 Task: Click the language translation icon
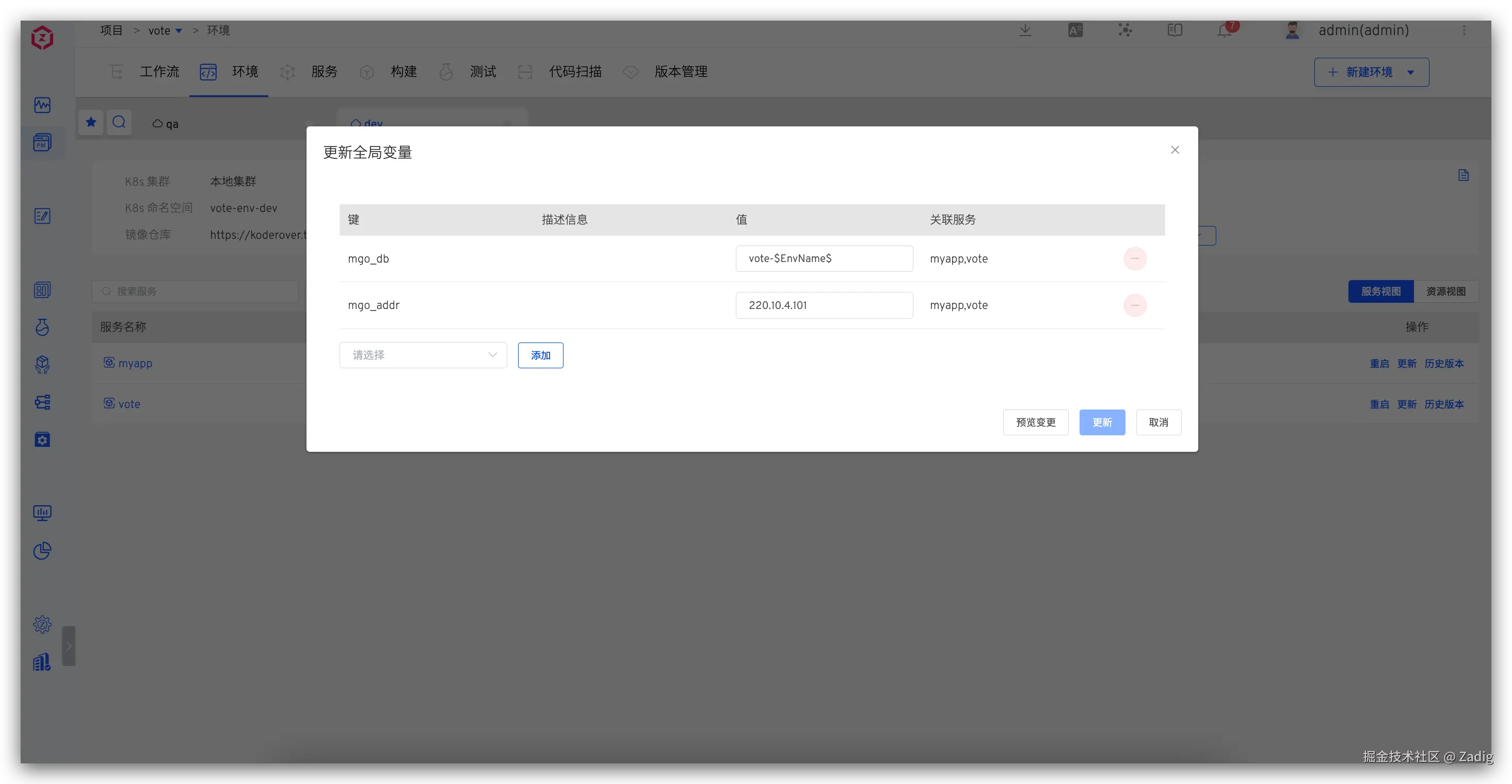pos(1075,30)
